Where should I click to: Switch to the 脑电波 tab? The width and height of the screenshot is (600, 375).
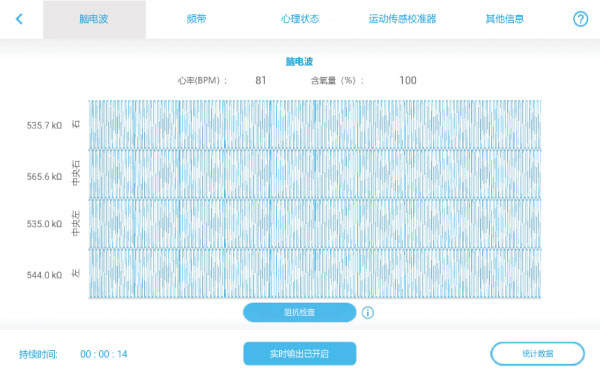[x=94, y=19]
